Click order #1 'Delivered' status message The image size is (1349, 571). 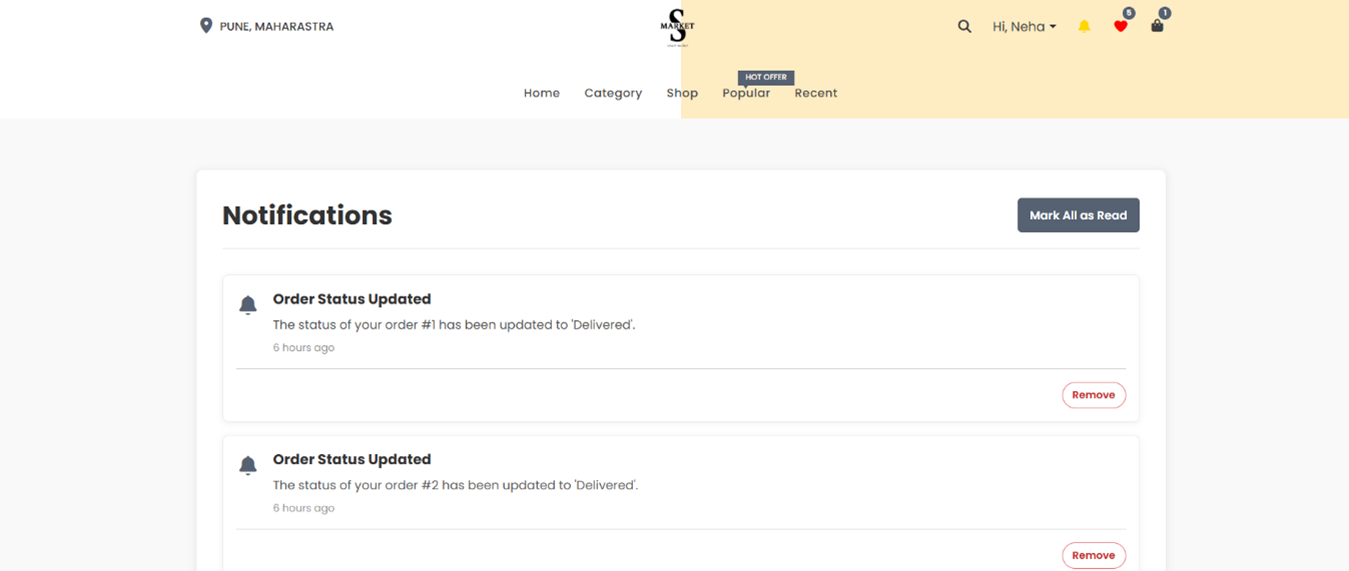click(454, 325)
